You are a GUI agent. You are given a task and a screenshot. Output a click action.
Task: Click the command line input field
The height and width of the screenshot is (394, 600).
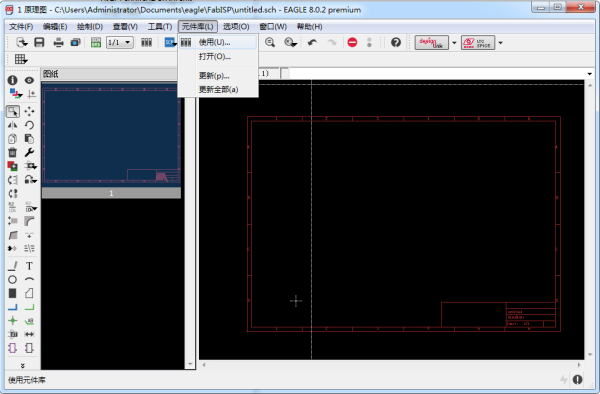(436, 73)
